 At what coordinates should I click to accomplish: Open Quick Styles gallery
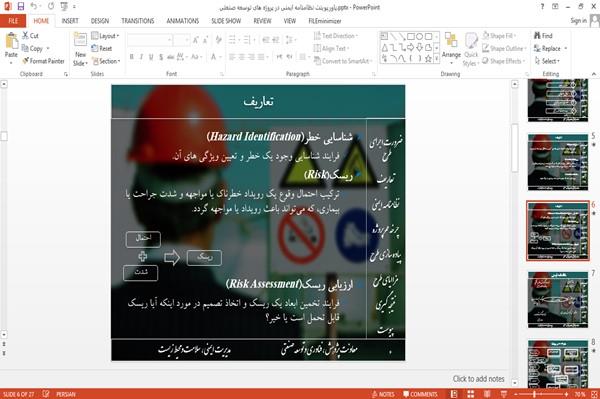coord(471,49)
